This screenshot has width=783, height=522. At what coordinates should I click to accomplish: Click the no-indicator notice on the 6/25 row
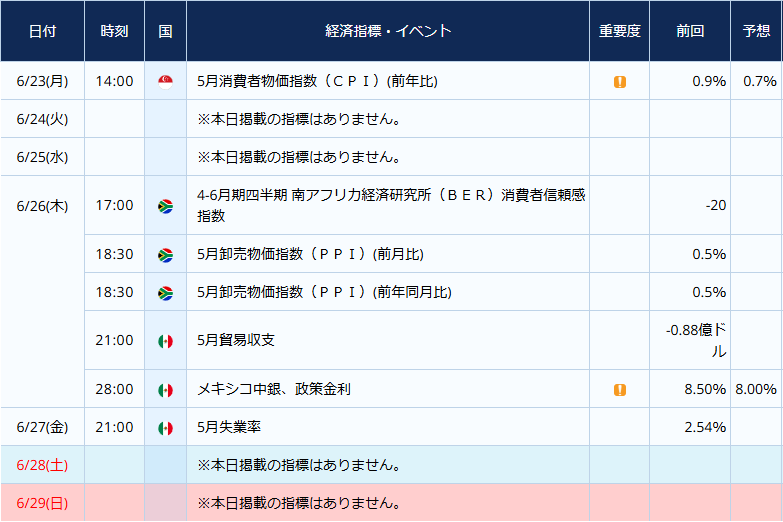[x=299, y=157]
